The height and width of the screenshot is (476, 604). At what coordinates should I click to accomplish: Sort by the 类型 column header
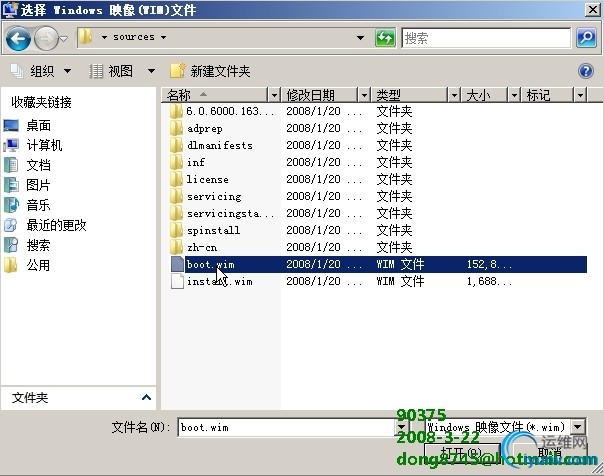click(410, 95)
